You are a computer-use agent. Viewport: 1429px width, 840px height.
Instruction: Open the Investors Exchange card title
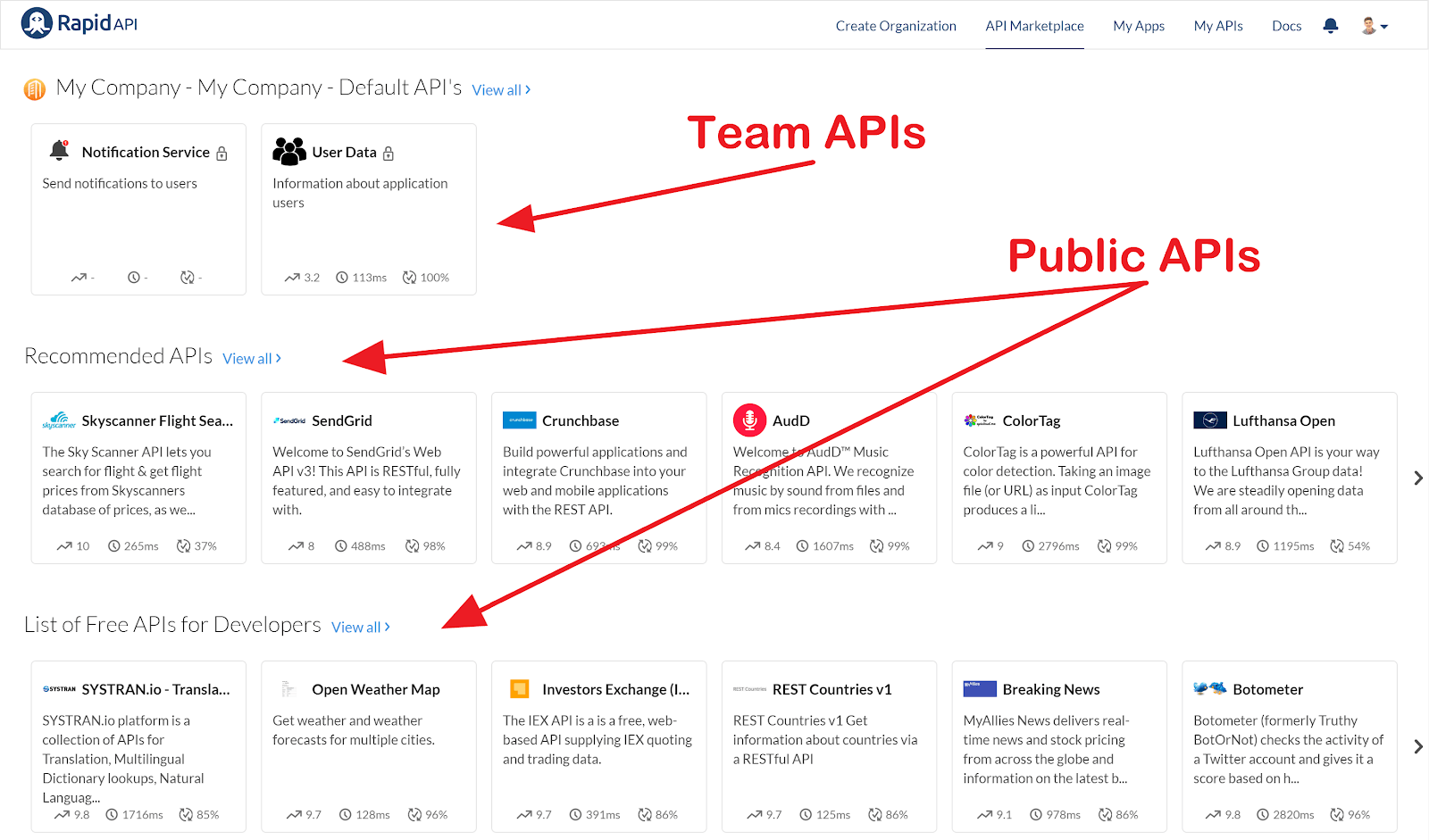(x=615, y=690)
